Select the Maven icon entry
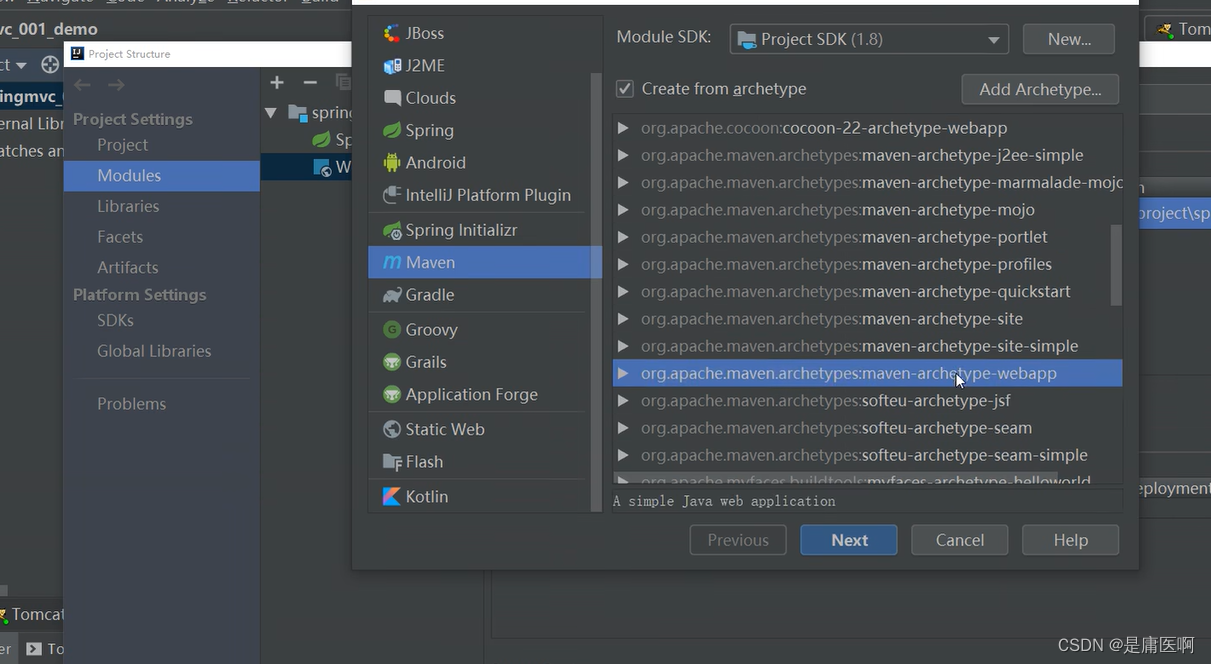1211x664 pixels. coord(392,262)
